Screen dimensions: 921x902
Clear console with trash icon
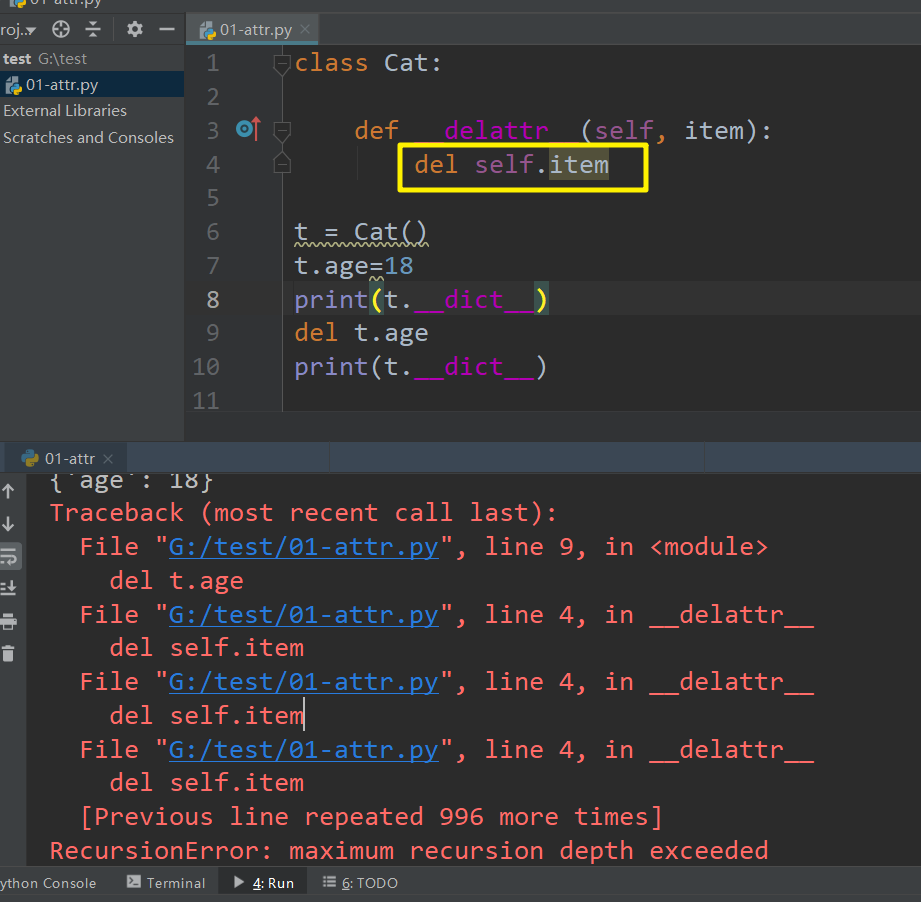click(x=8, y=654)
